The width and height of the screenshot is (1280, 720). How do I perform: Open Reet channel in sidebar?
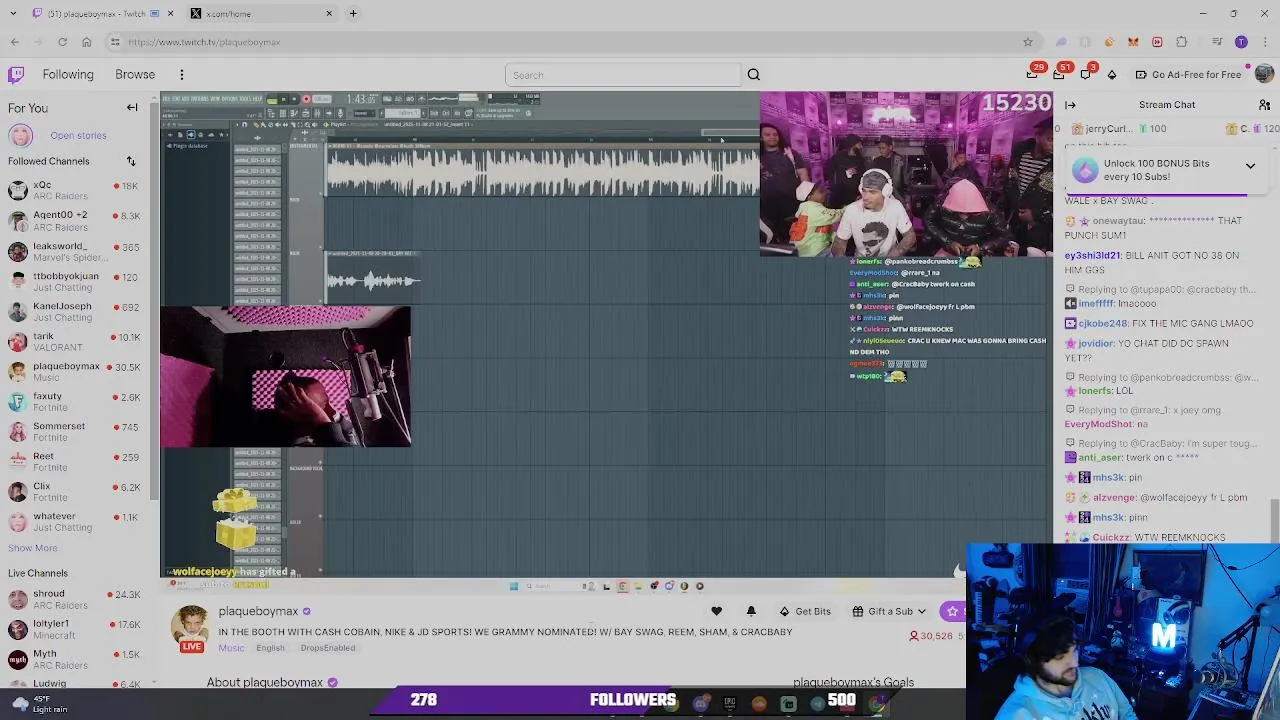tap(75, 461)
